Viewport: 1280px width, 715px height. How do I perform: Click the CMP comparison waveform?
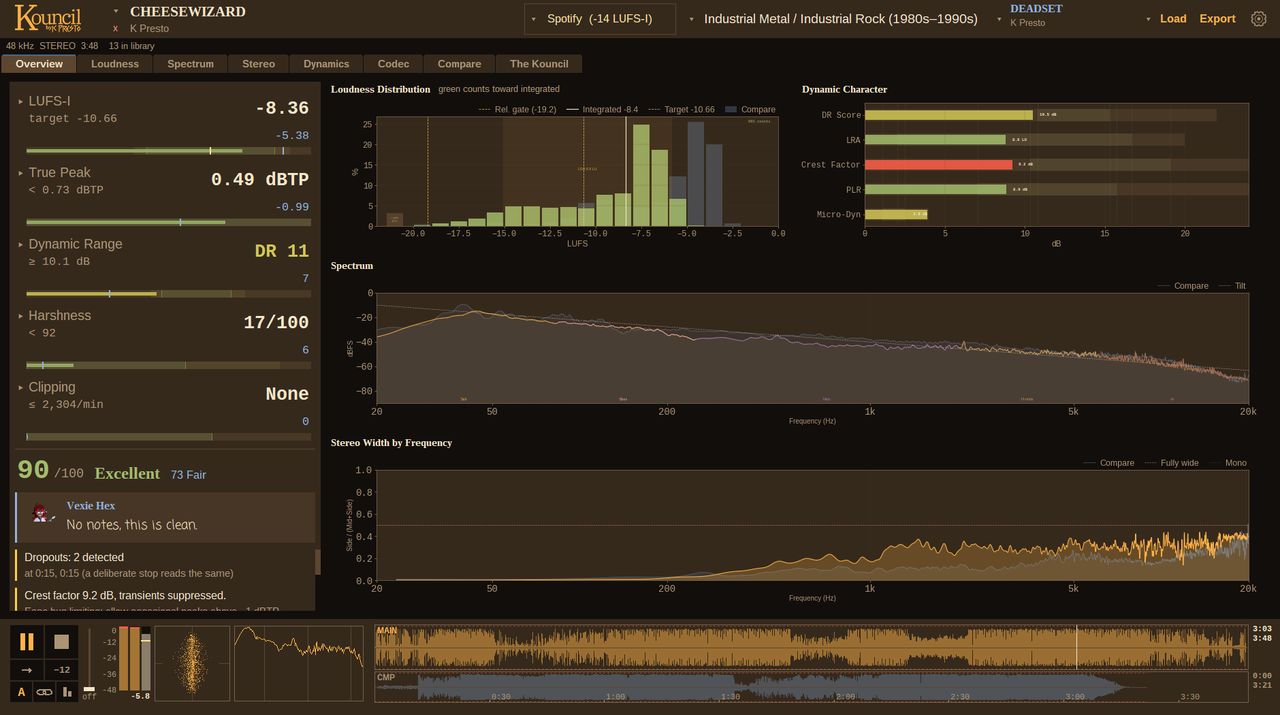coord(812,687)
